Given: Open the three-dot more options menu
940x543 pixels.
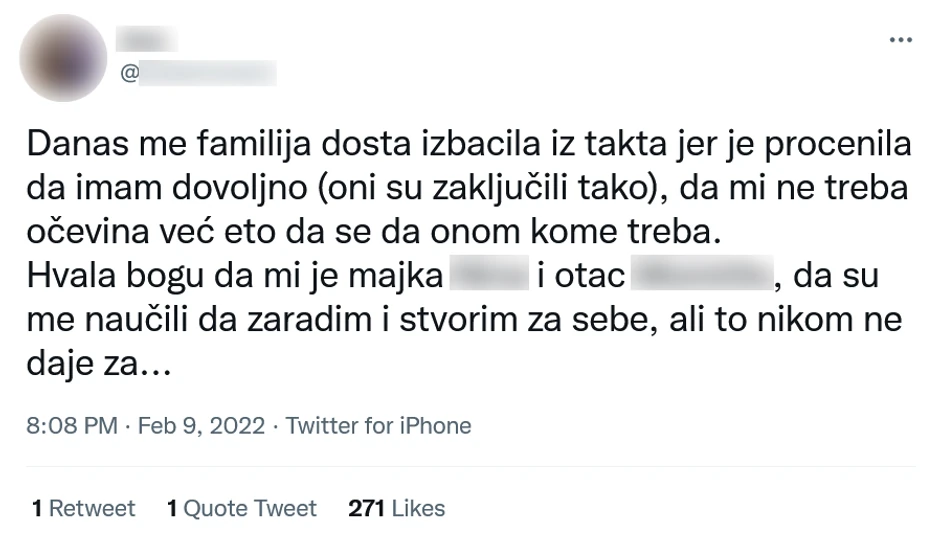Looking at the screenshot, I should tap(900, 41).
